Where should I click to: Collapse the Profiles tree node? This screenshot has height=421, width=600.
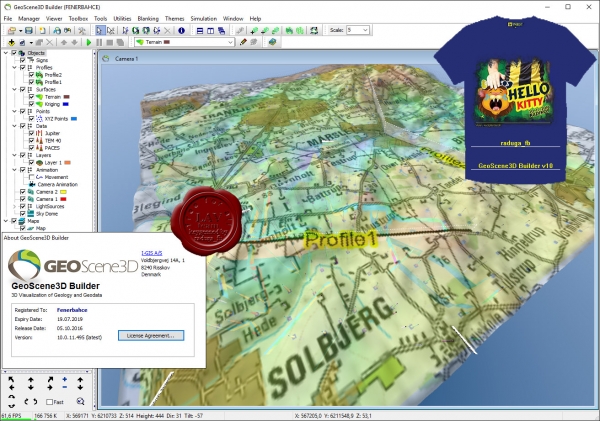coord(15,67)
